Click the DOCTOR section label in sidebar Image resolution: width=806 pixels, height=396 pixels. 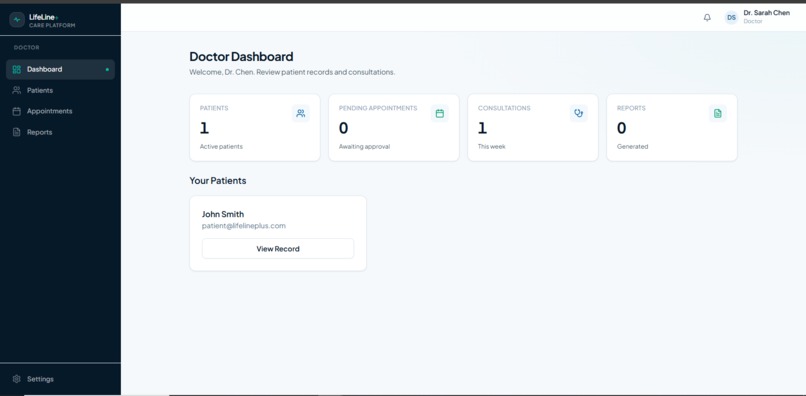click(x=26, y=47)
